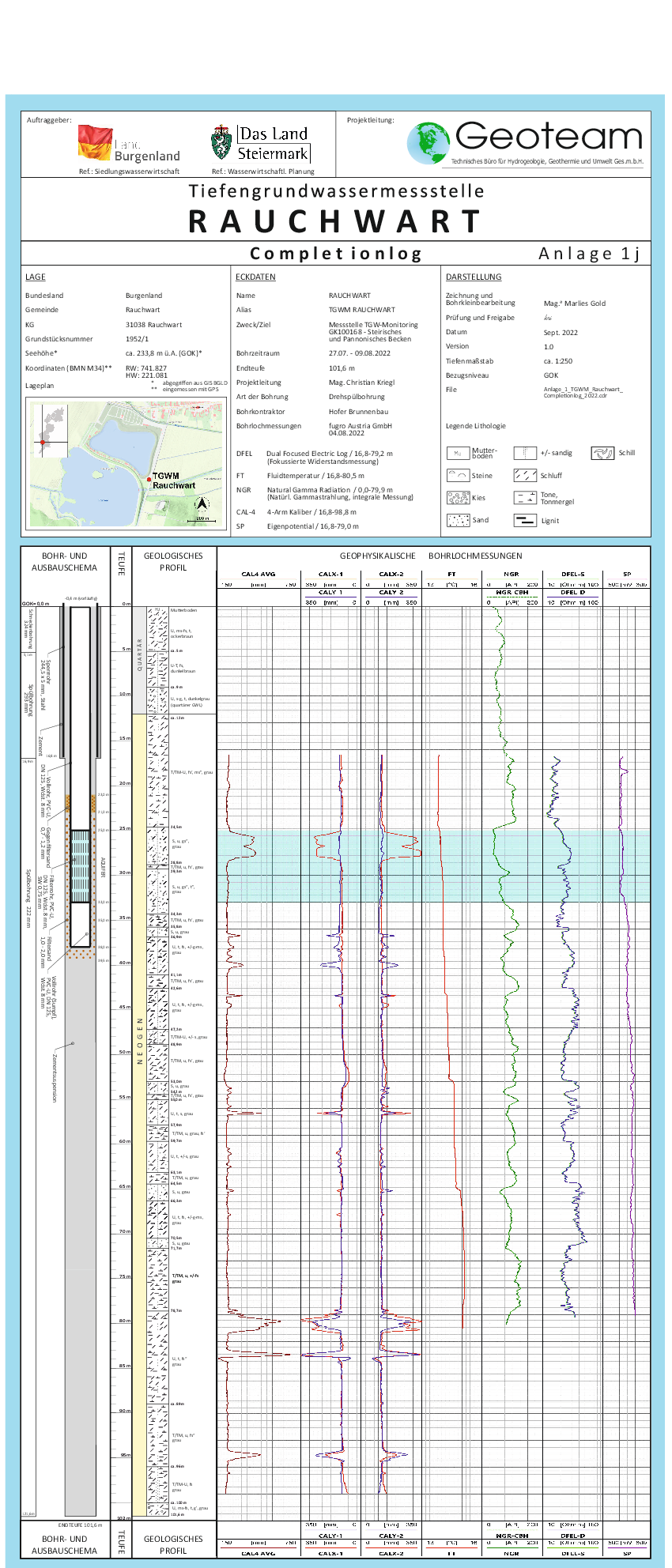This screenshot has width=672, height=1568.
Task: Click the 'RAUCHWART' main title
Action: pos(335,221)
